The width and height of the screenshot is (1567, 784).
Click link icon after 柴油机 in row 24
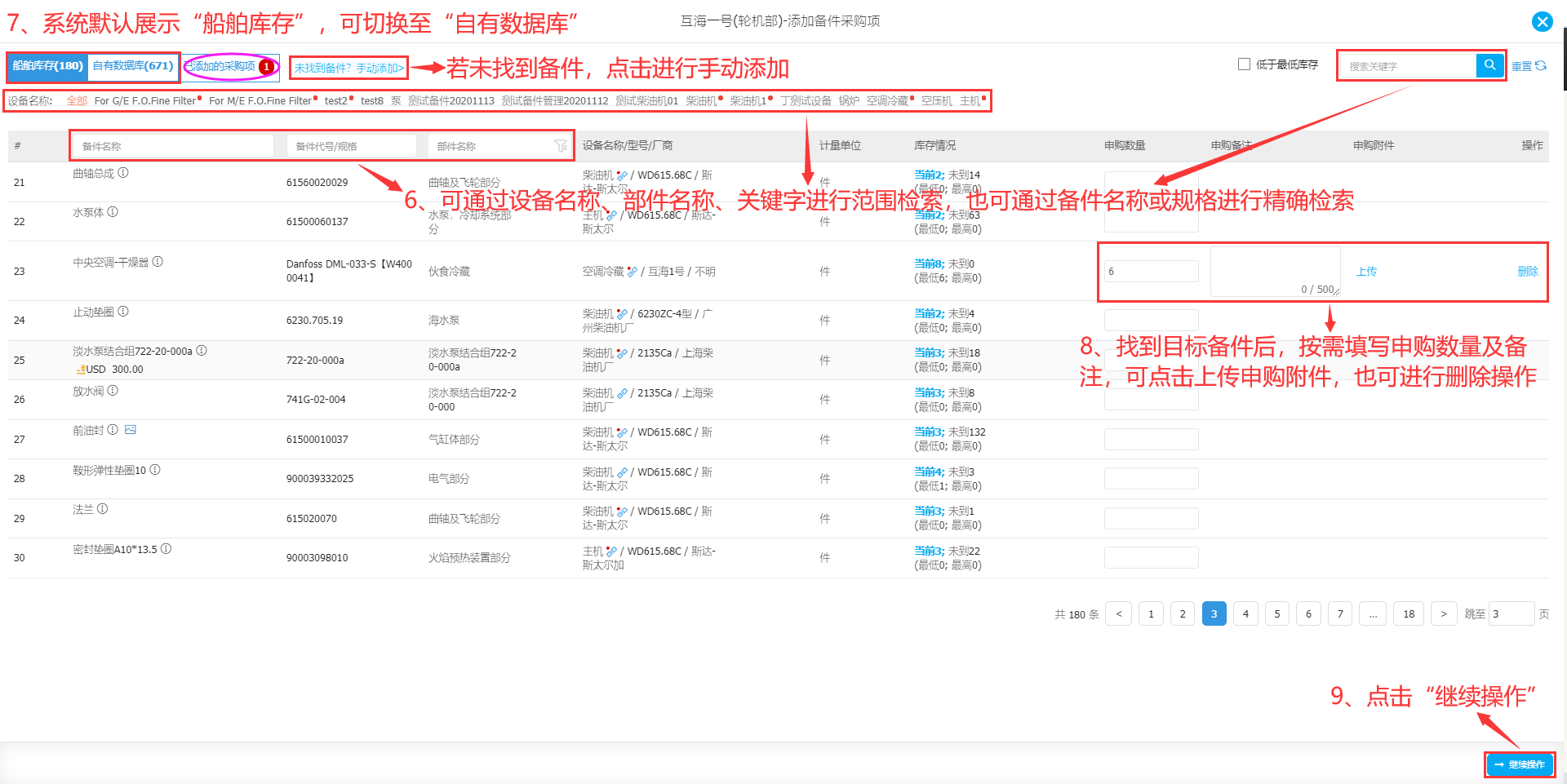coord(622,314)
